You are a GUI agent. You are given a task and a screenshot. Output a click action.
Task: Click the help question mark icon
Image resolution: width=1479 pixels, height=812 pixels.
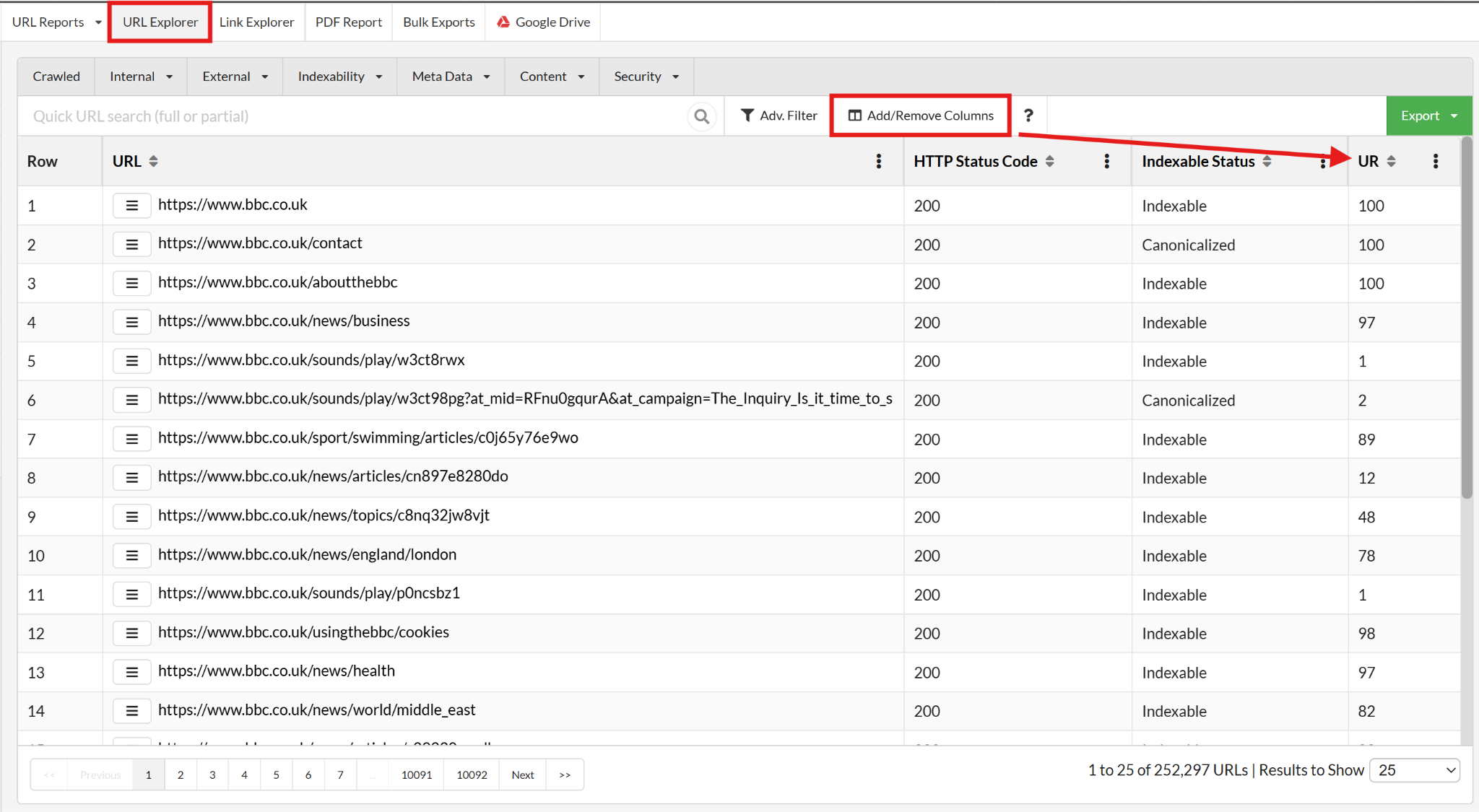pyautogui.click(x=1028, y=115)
